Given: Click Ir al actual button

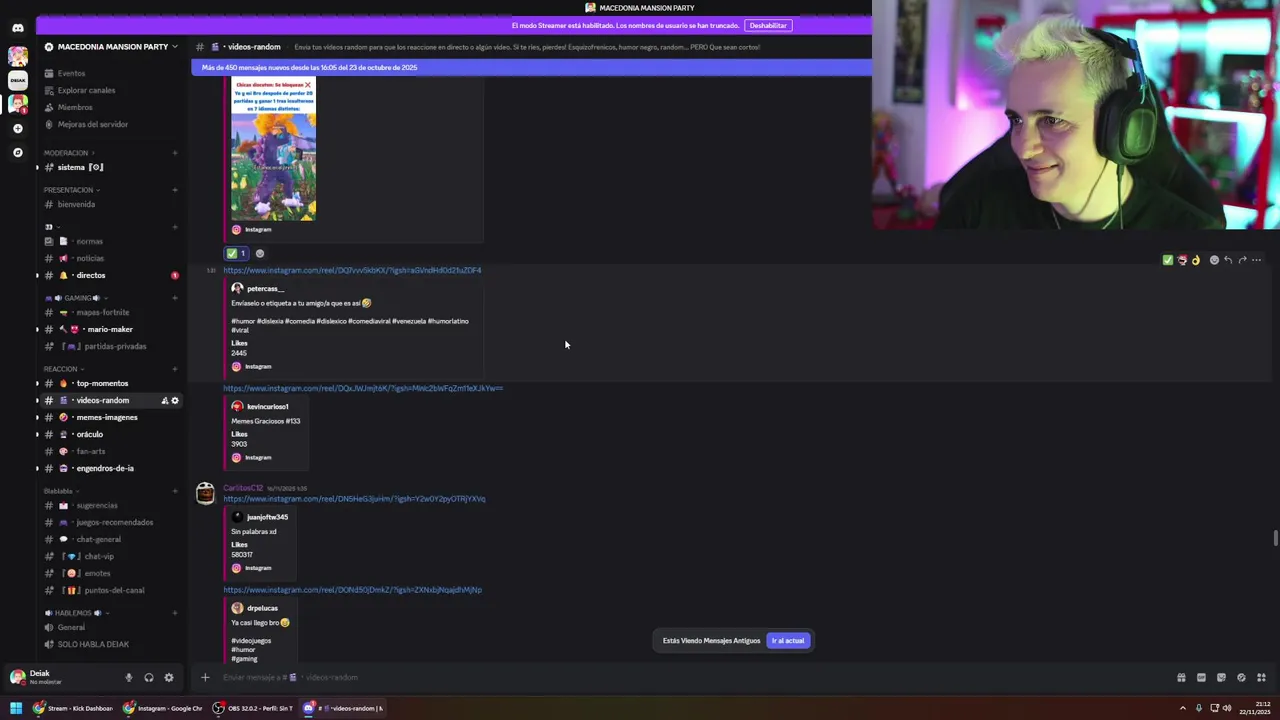Looking at the screenshot, I should [x=788, y=640].
